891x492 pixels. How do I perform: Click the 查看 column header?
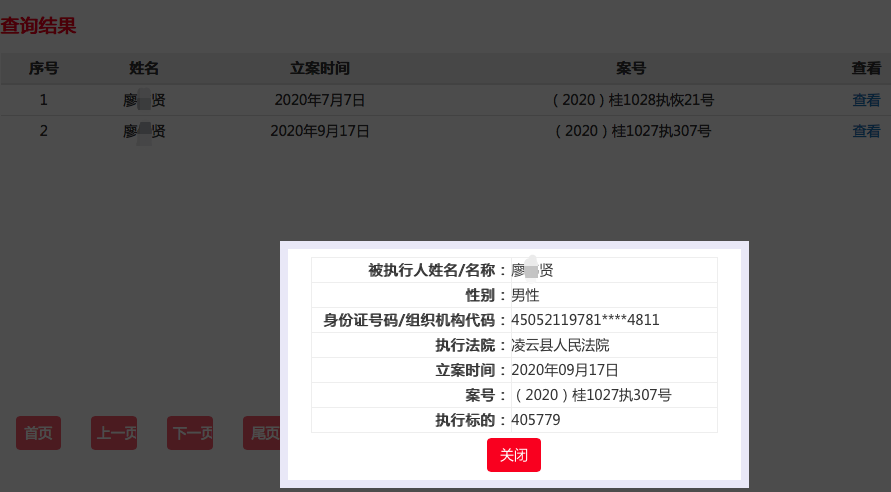click(x=866, y=68)
